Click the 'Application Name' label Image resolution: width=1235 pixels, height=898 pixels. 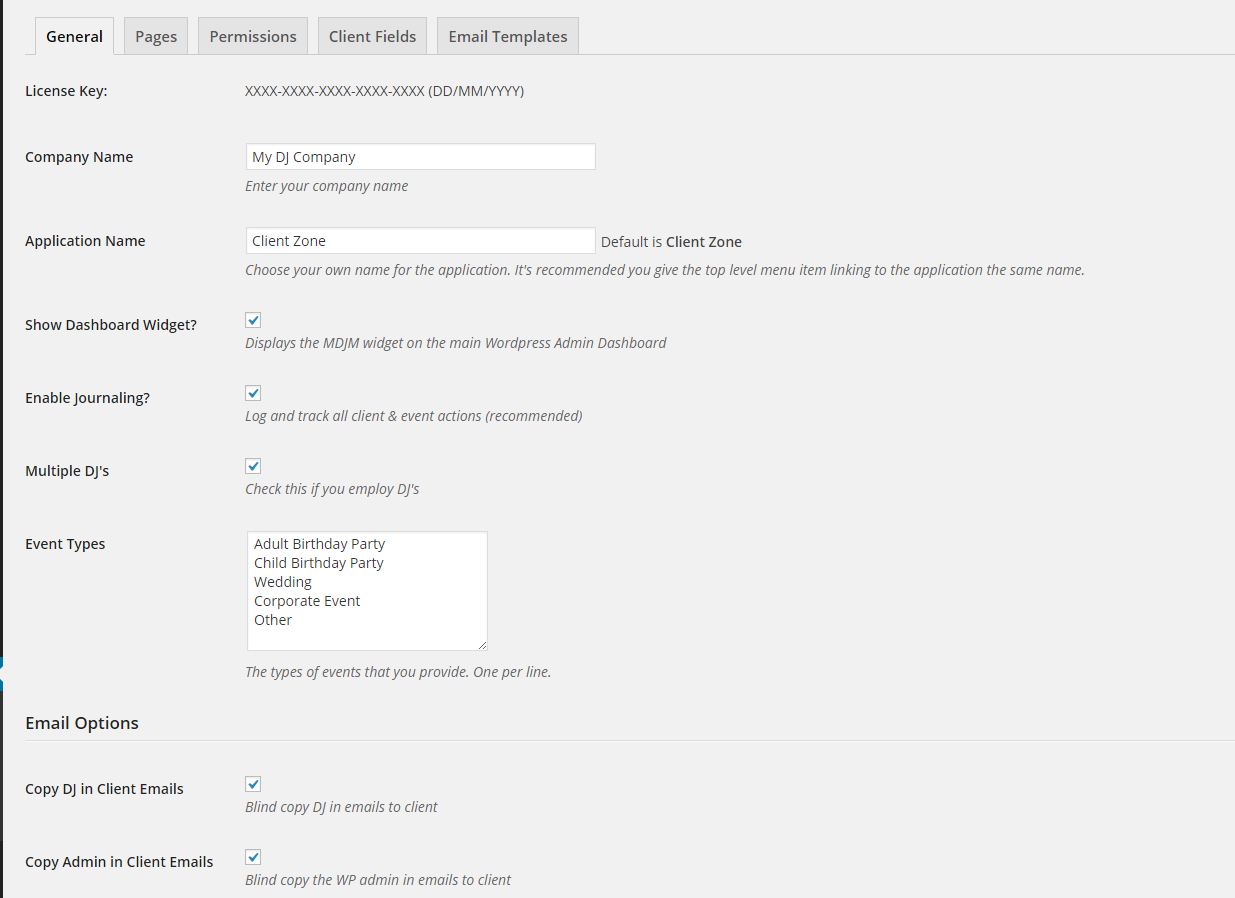coord(85,241)
